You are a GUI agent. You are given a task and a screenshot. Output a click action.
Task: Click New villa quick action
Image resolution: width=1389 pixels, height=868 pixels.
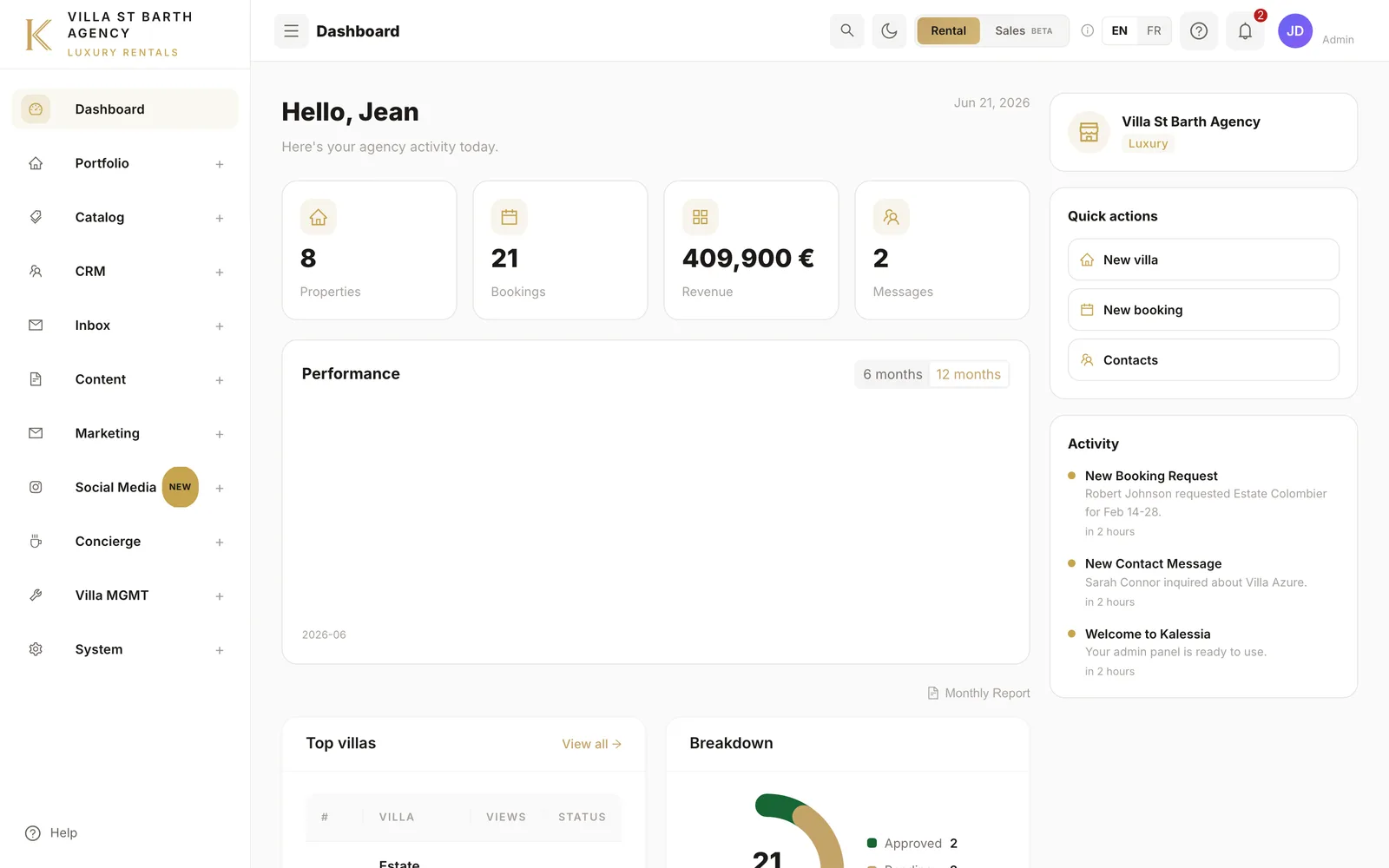click(1203, 260)
